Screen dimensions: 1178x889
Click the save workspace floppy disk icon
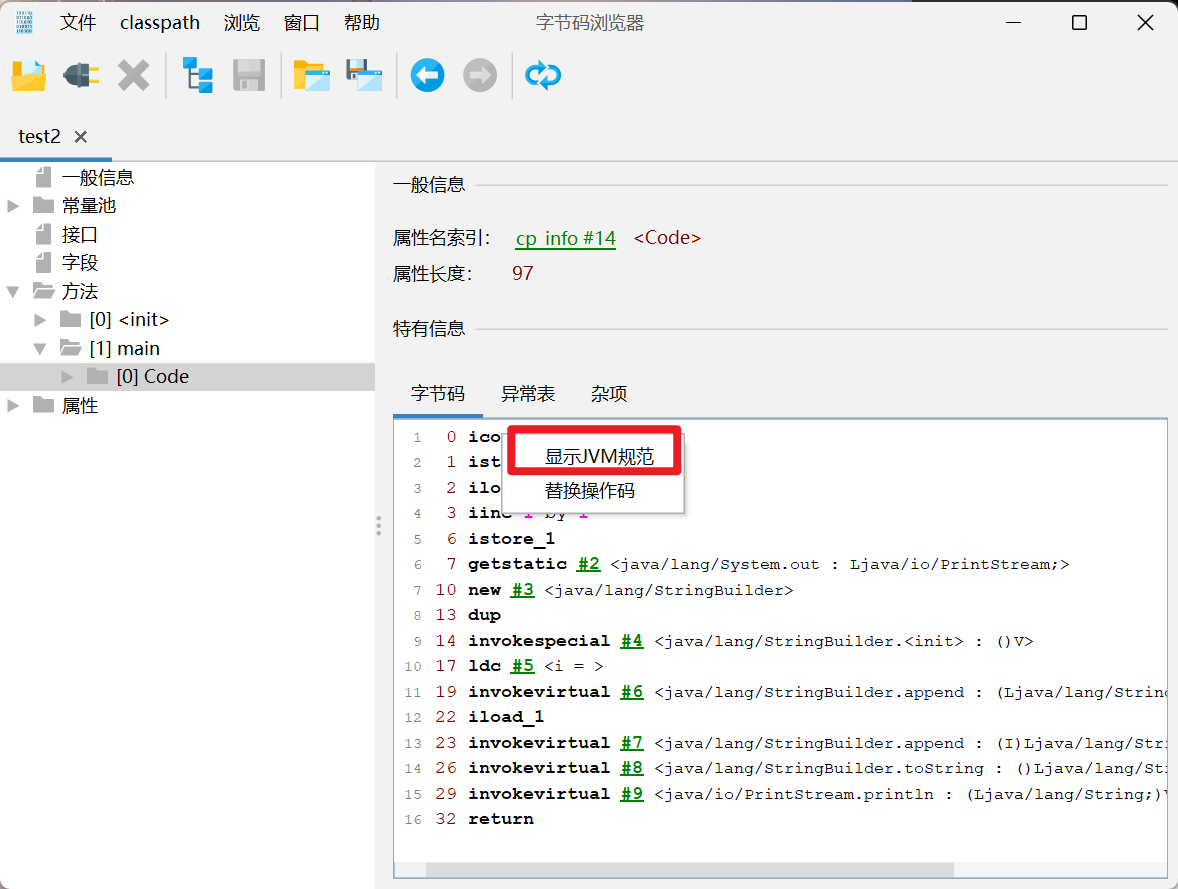364,75
